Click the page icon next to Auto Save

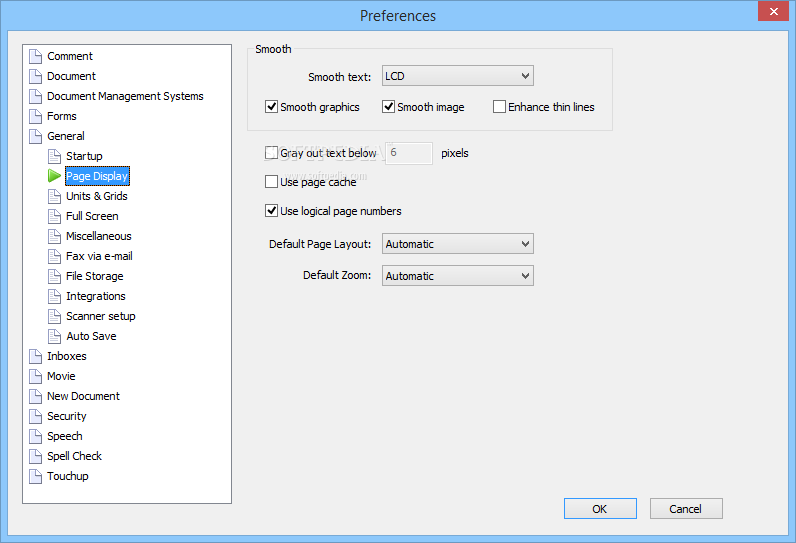54,336
